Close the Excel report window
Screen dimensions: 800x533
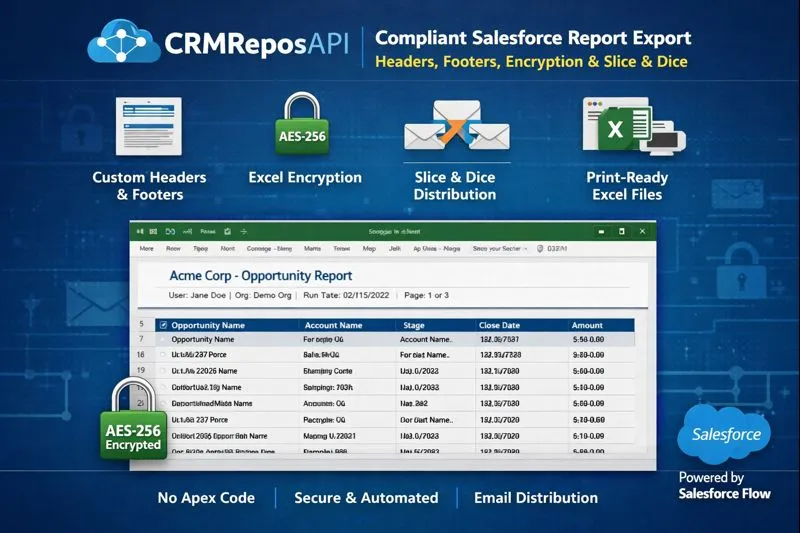pyautogui.click(x=642, y=232)
